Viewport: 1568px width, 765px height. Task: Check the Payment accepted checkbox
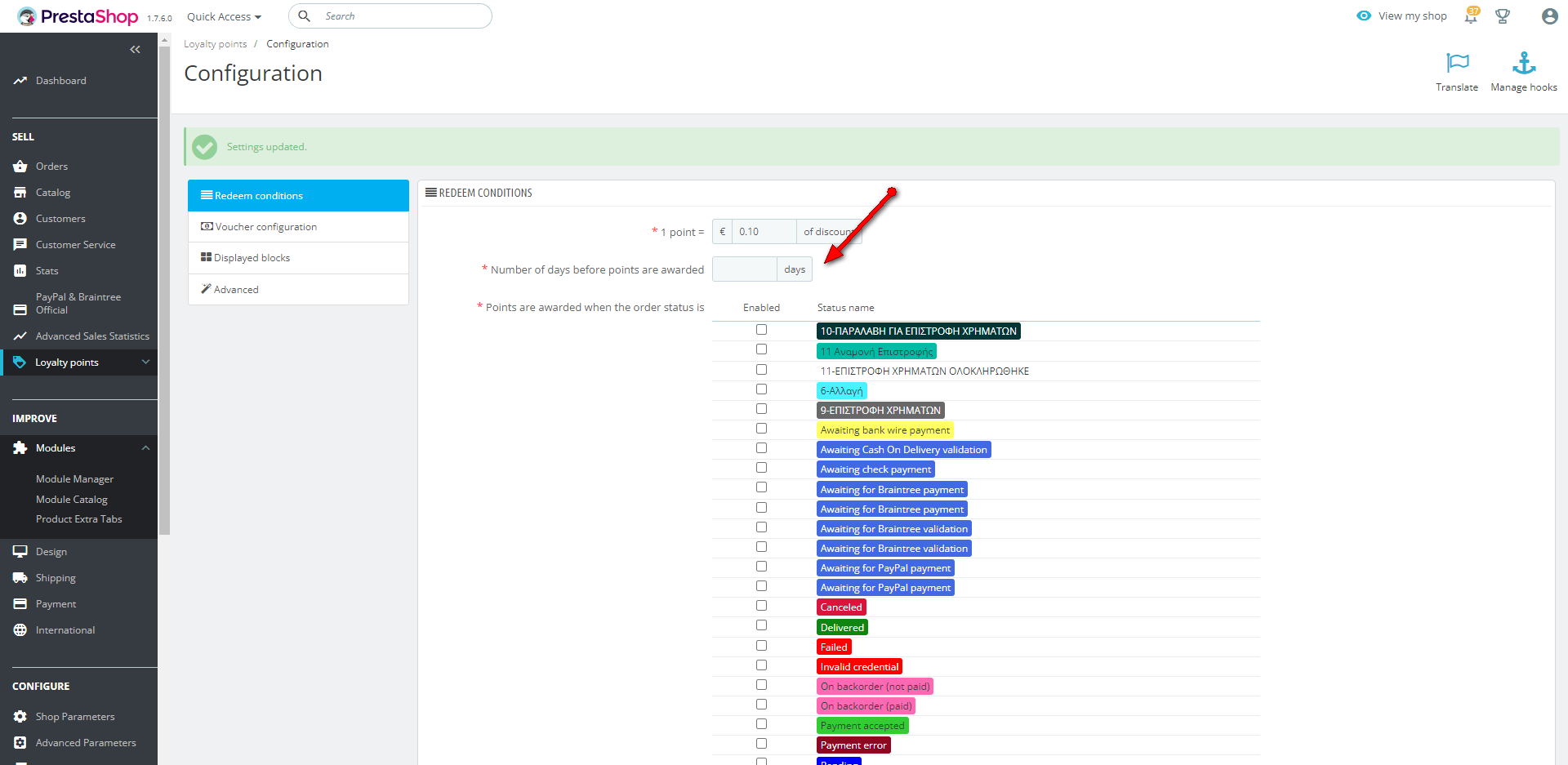point(761,724)
